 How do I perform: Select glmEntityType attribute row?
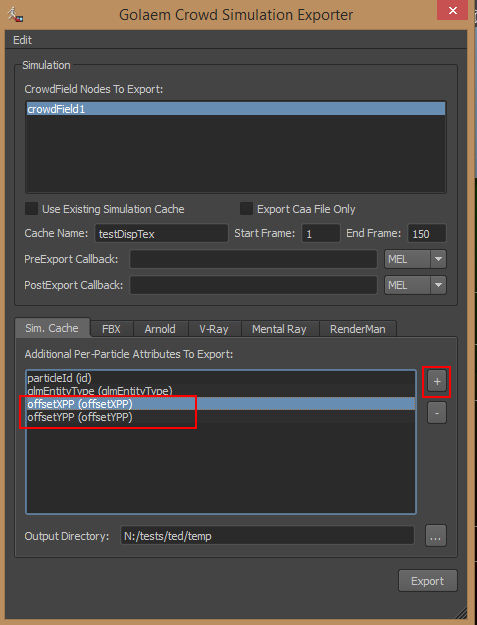coord(221,391)
